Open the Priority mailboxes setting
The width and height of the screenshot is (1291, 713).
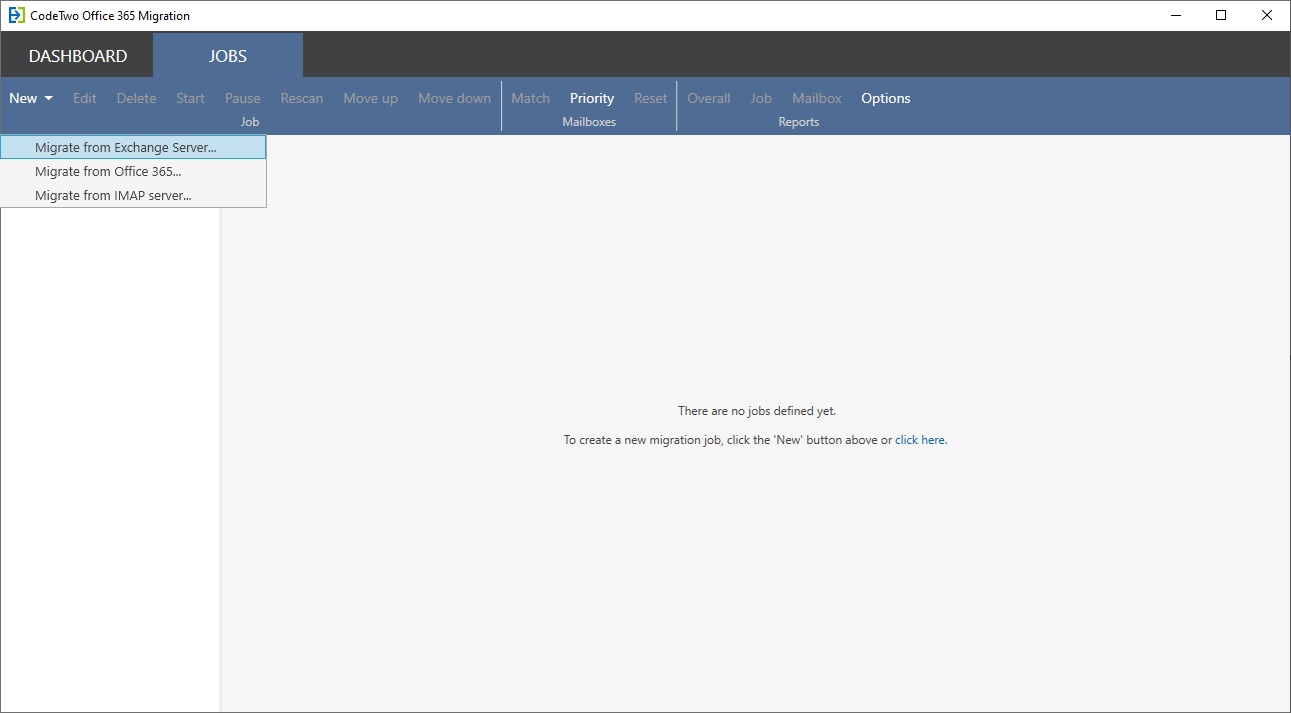tap(592, 98)
